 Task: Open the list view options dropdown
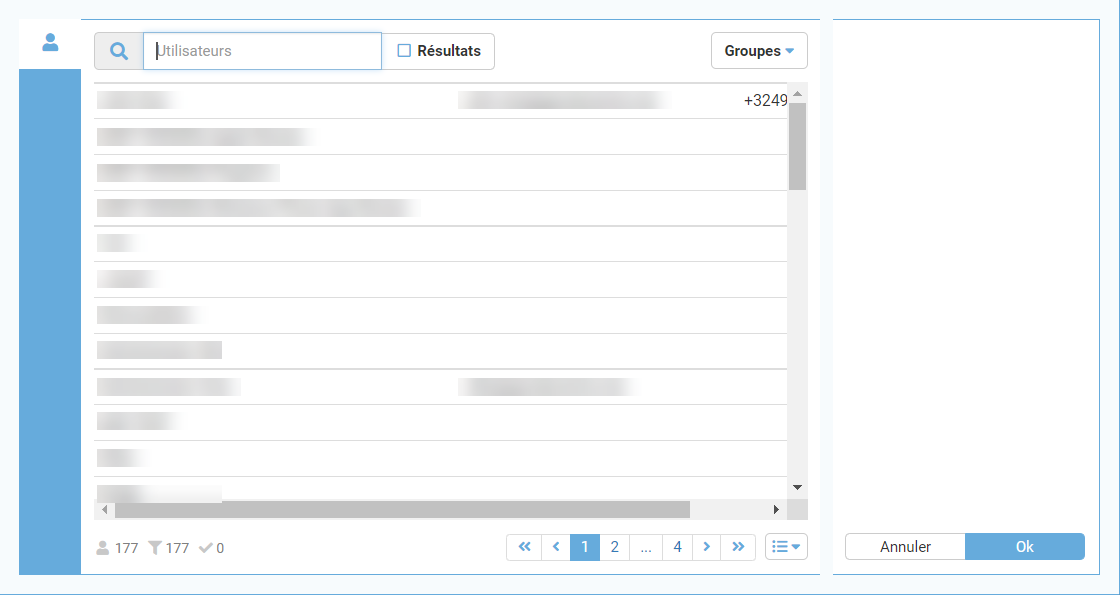pos(786,547)
